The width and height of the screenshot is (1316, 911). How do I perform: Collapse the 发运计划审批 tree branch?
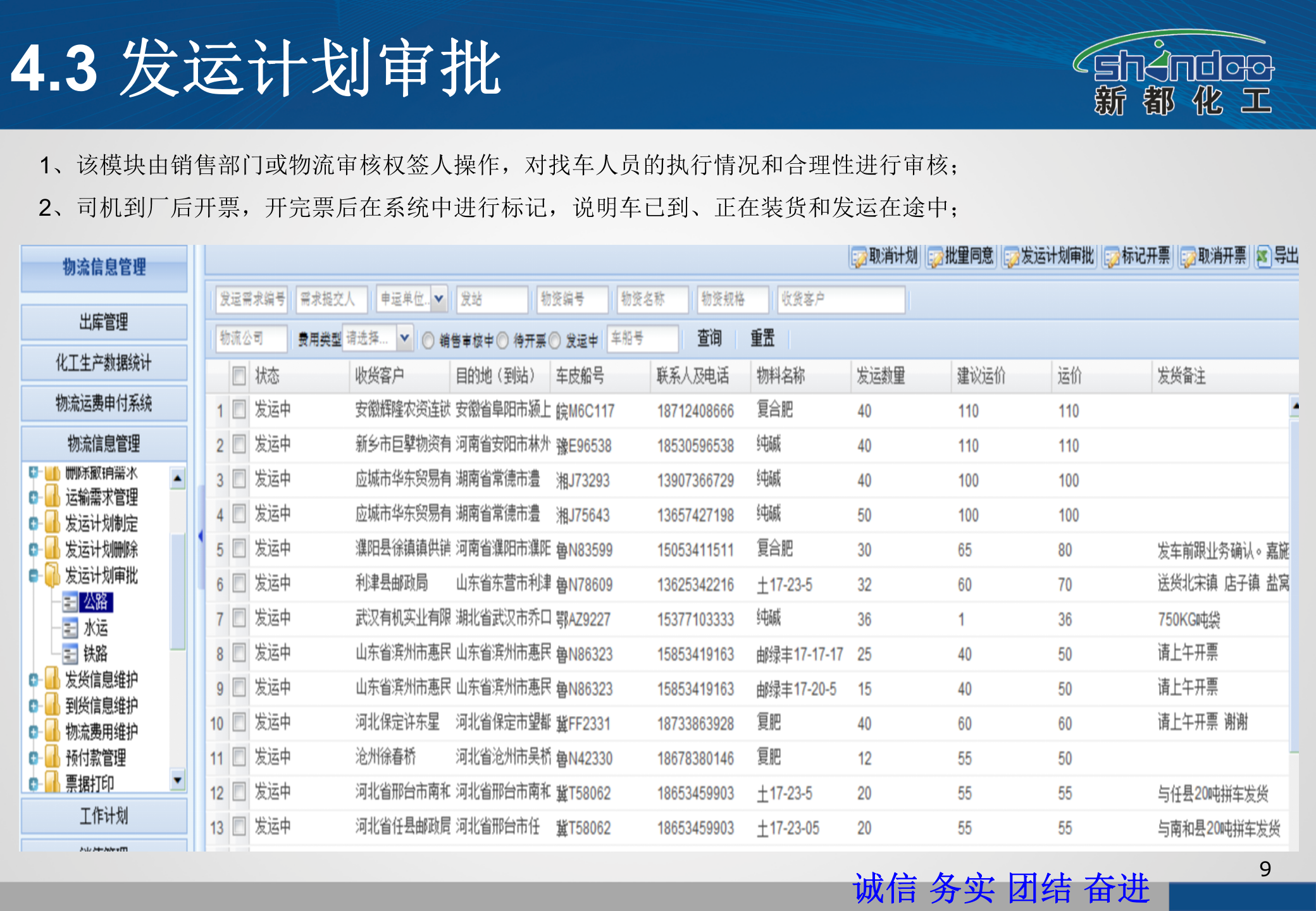[33, 576]
